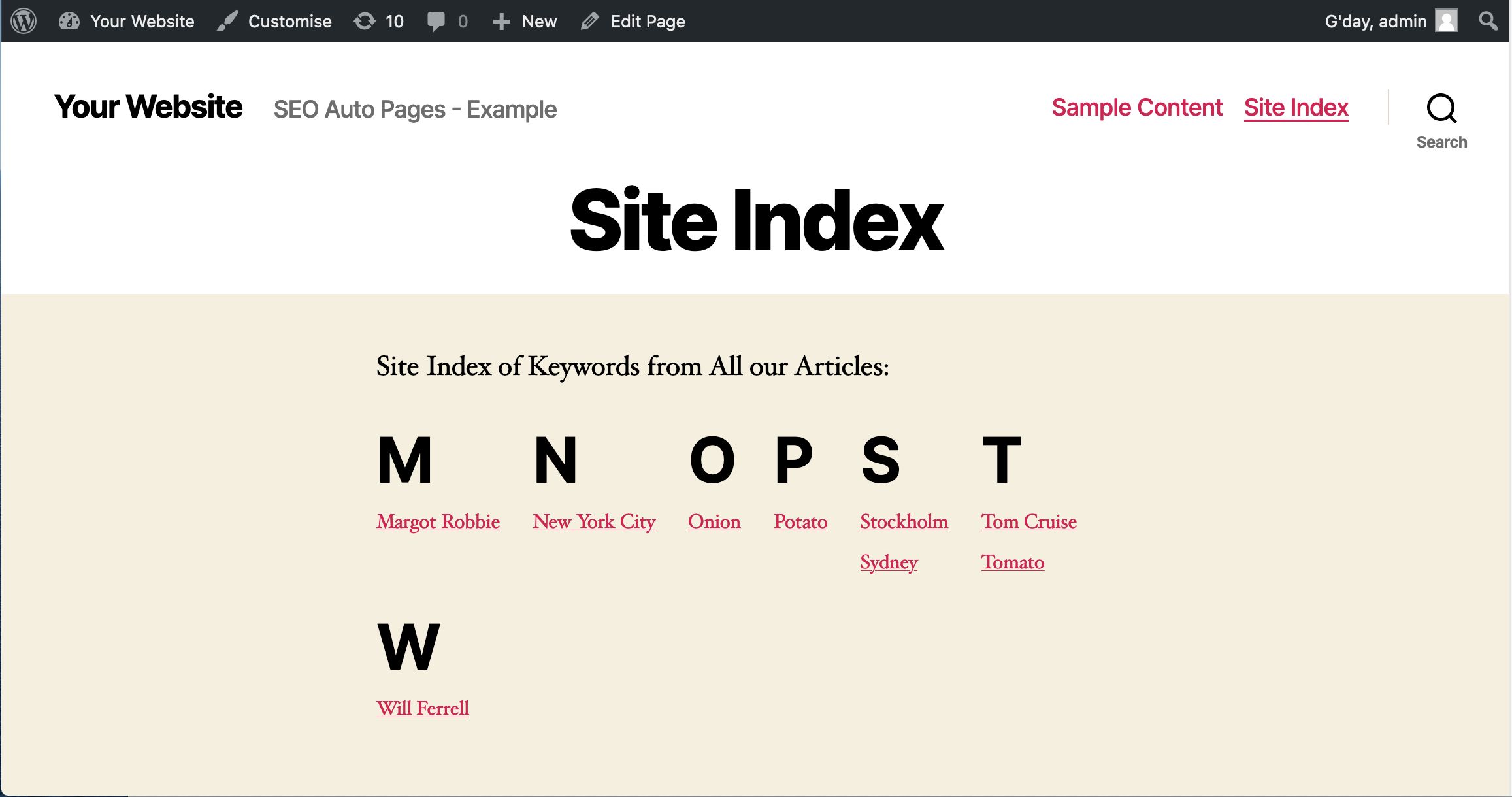This screenshot has width=1512, height=797.
Task: Click the plus New icon
Action: (501, 21)
